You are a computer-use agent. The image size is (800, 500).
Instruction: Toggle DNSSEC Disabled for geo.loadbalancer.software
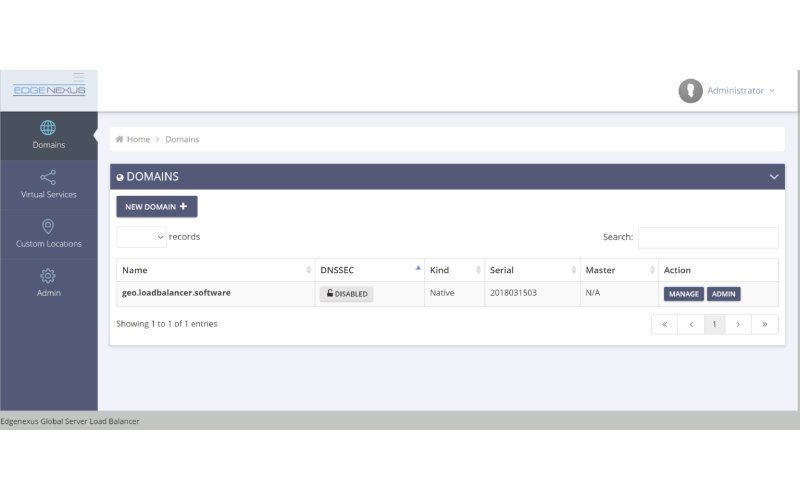click(346, 294)
